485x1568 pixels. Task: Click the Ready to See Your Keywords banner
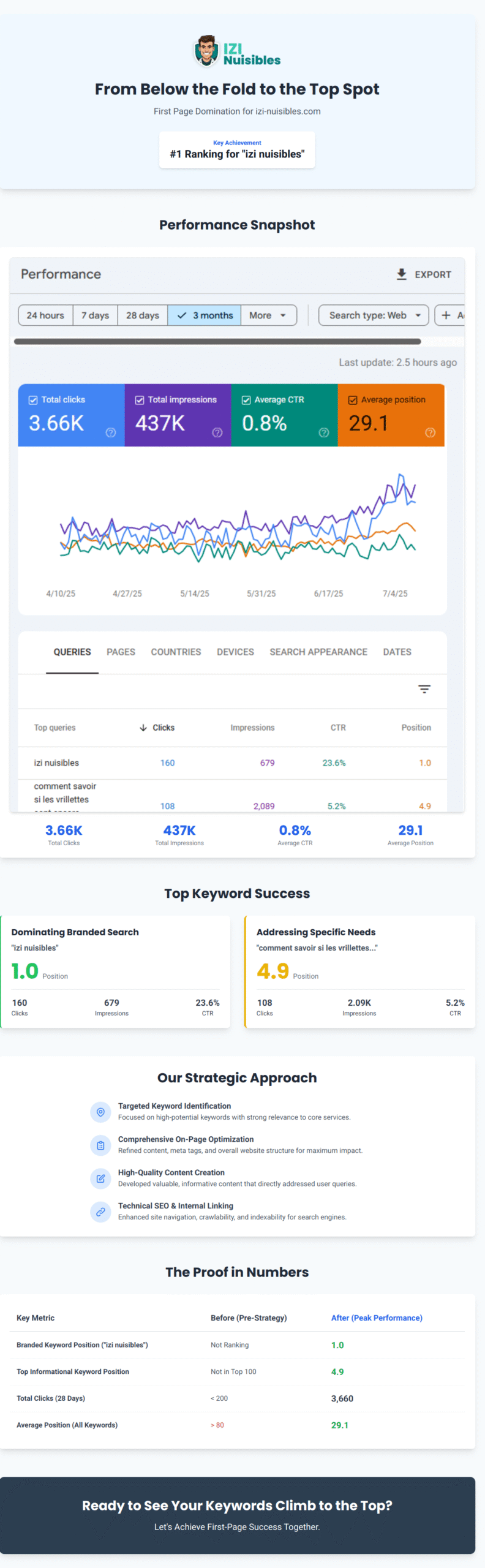pyautogui.click(x=237, y=1515)
